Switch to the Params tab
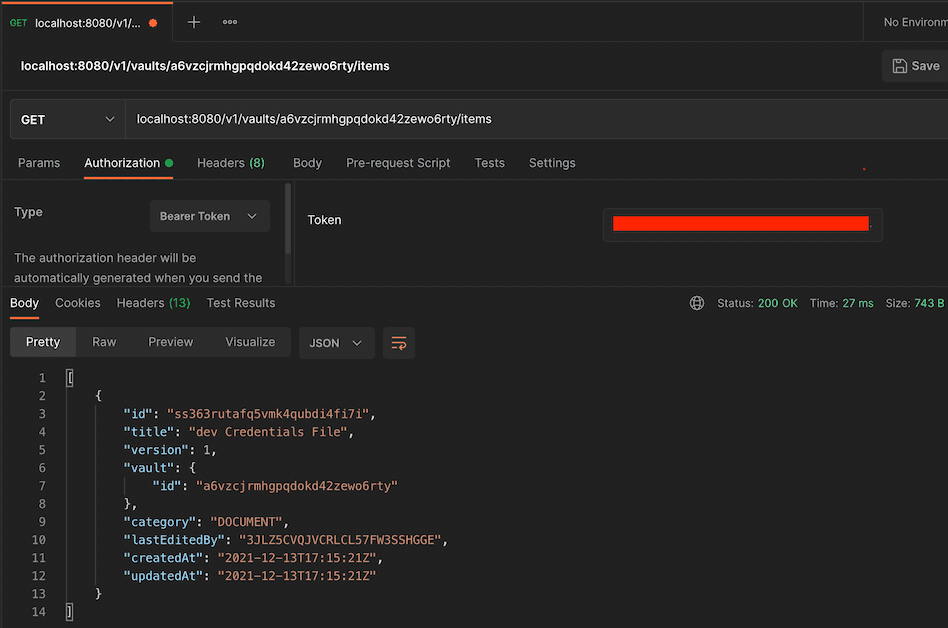Viewport: 948px width, 628px height. 39,163
